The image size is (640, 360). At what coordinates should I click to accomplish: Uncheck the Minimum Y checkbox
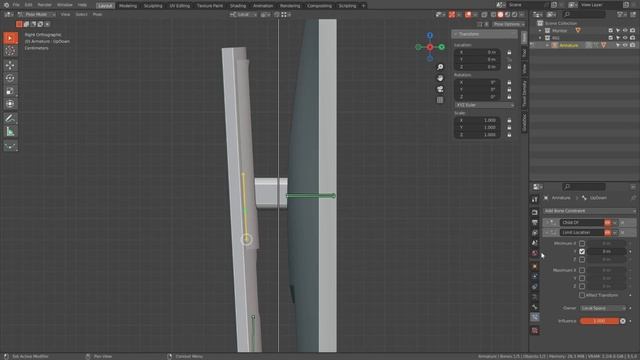pos(582,251)
